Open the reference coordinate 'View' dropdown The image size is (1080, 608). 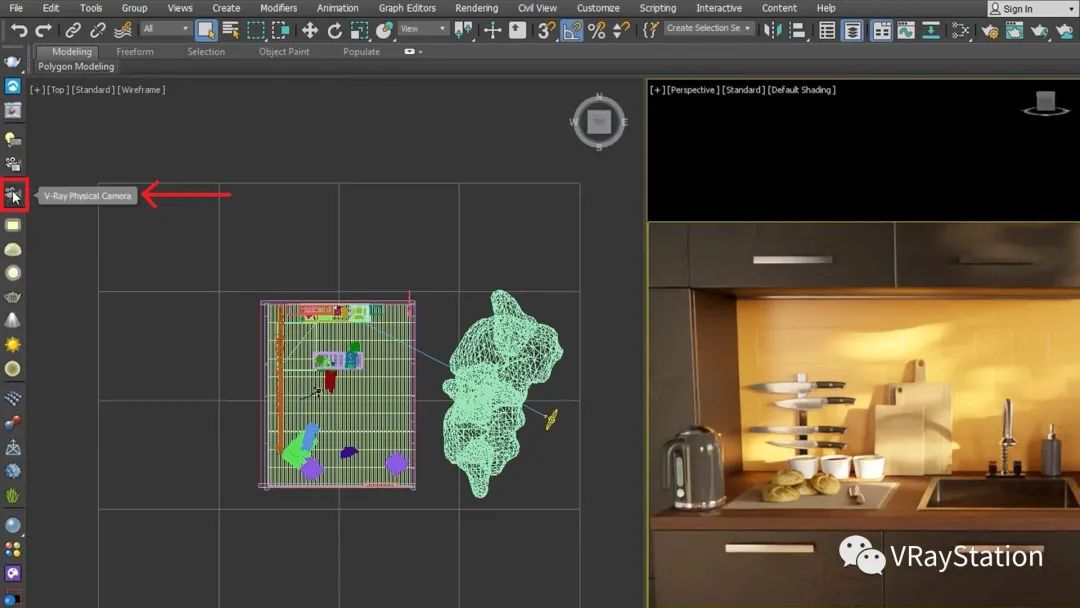(x=422, y=29)
